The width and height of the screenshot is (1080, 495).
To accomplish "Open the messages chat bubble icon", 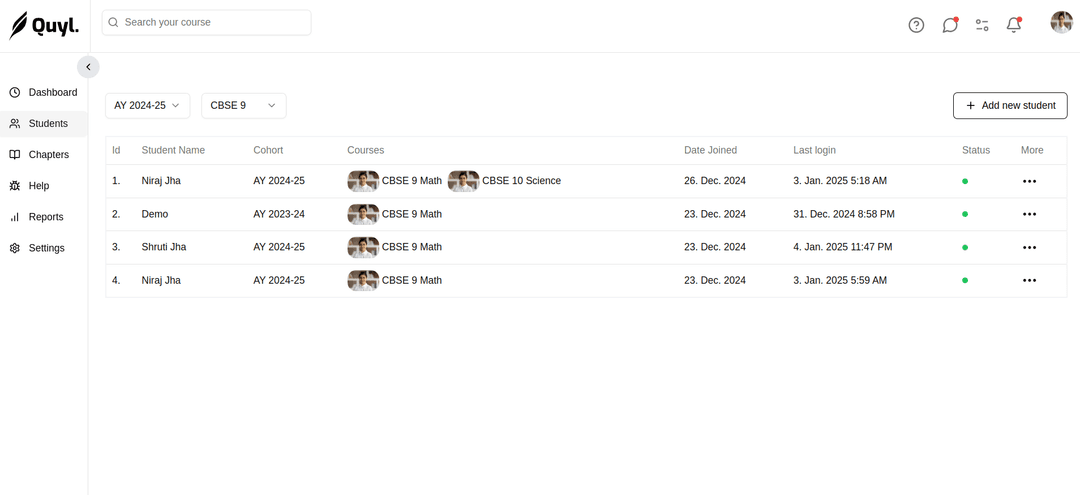I will point(950,25).
